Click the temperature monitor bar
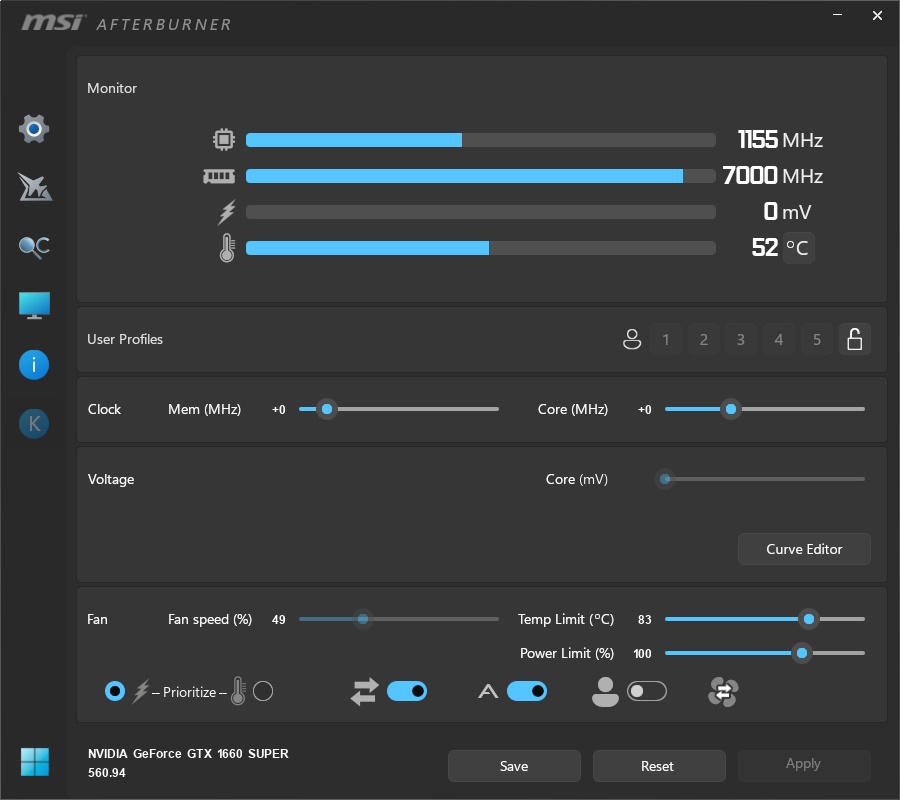Screen dimensions: 900x800 481,248
